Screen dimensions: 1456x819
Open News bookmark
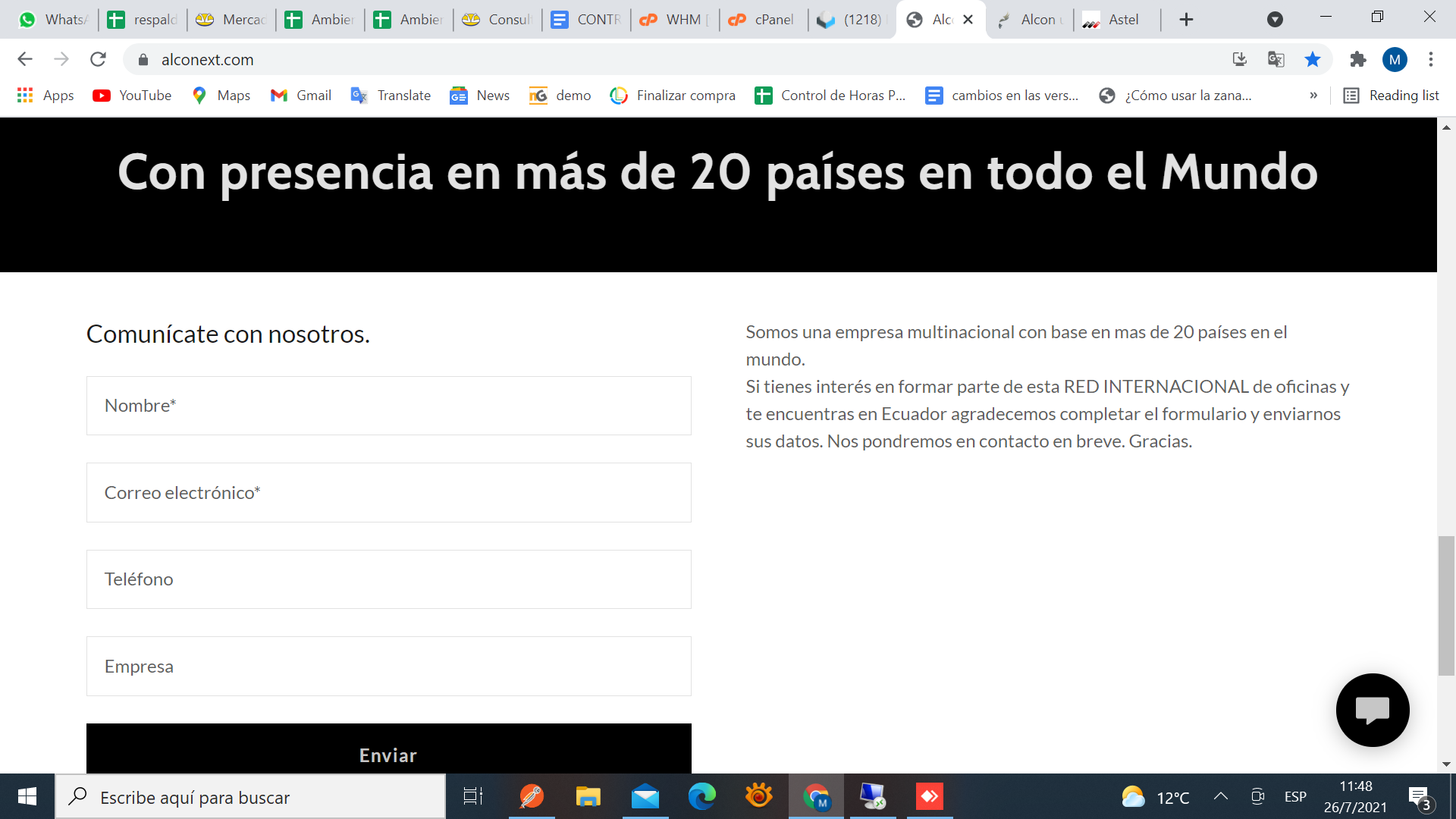(479, 96)
